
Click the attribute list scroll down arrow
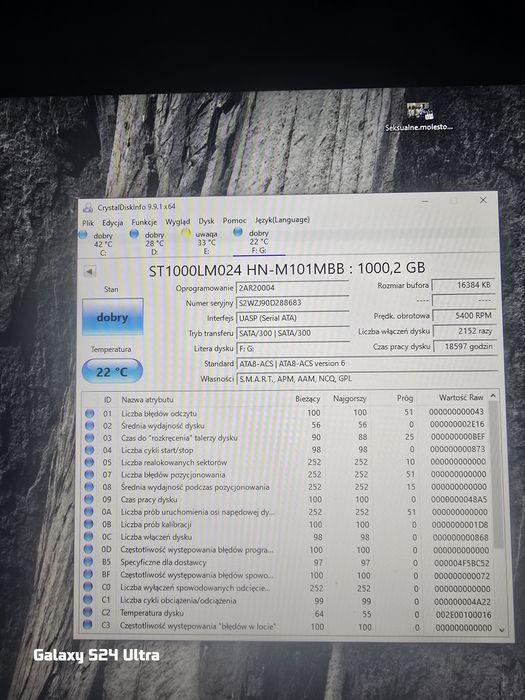click(502, 629)
